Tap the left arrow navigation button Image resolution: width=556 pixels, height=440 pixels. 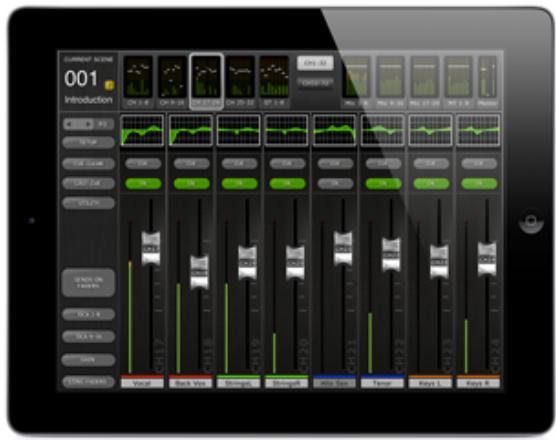pos(69,124)
